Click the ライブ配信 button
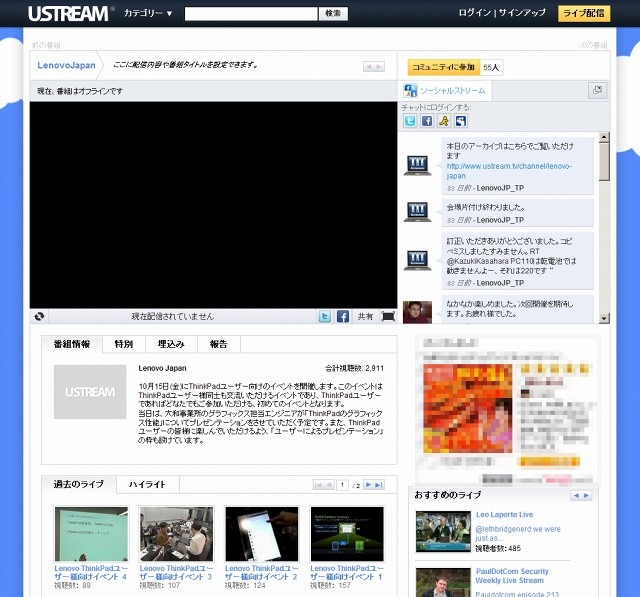640x597 pixels. pyautogui.click(x=584, y=13)
